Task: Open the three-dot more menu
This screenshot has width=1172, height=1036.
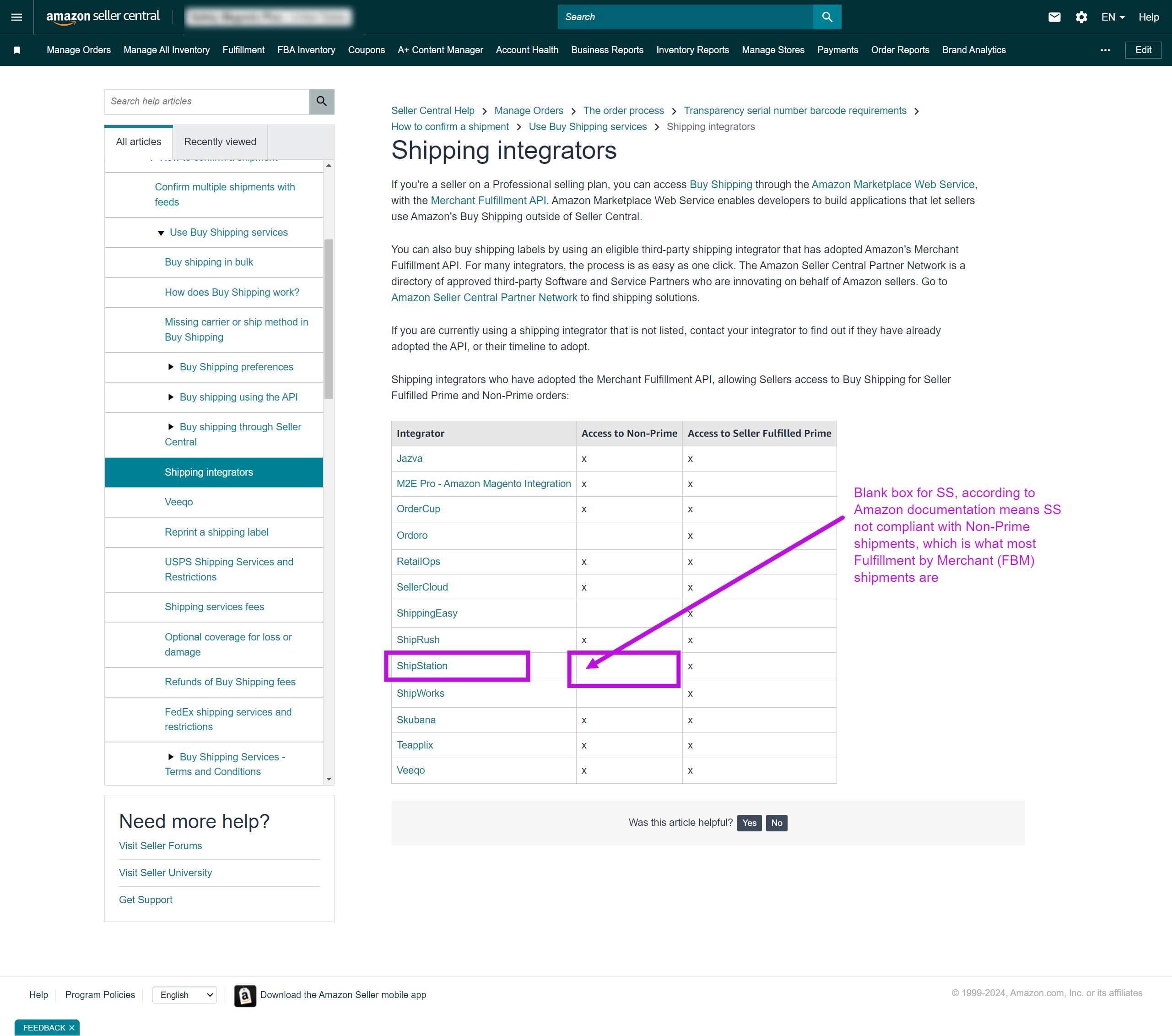Action: point(1105,50)
